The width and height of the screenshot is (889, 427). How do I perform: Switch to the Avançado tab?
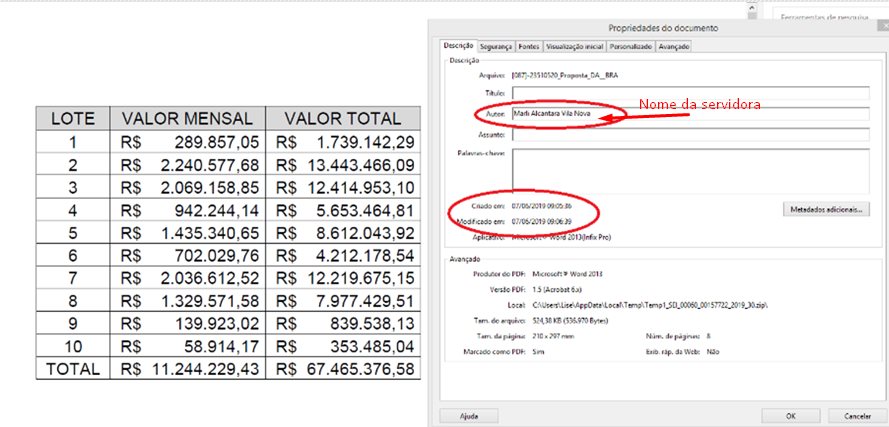coord(674,46)
